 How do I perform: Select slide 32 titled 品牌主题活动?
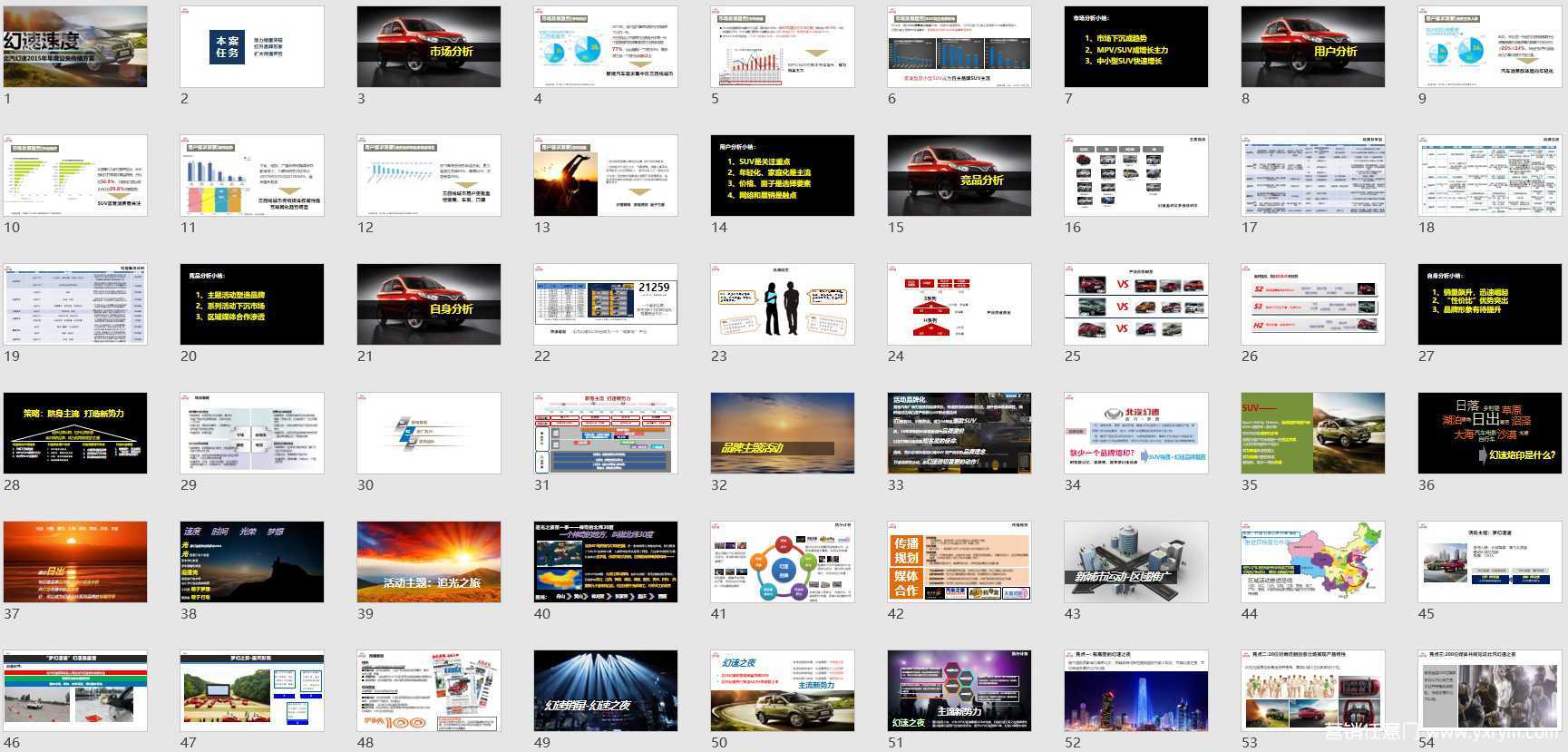click(783, 434)
